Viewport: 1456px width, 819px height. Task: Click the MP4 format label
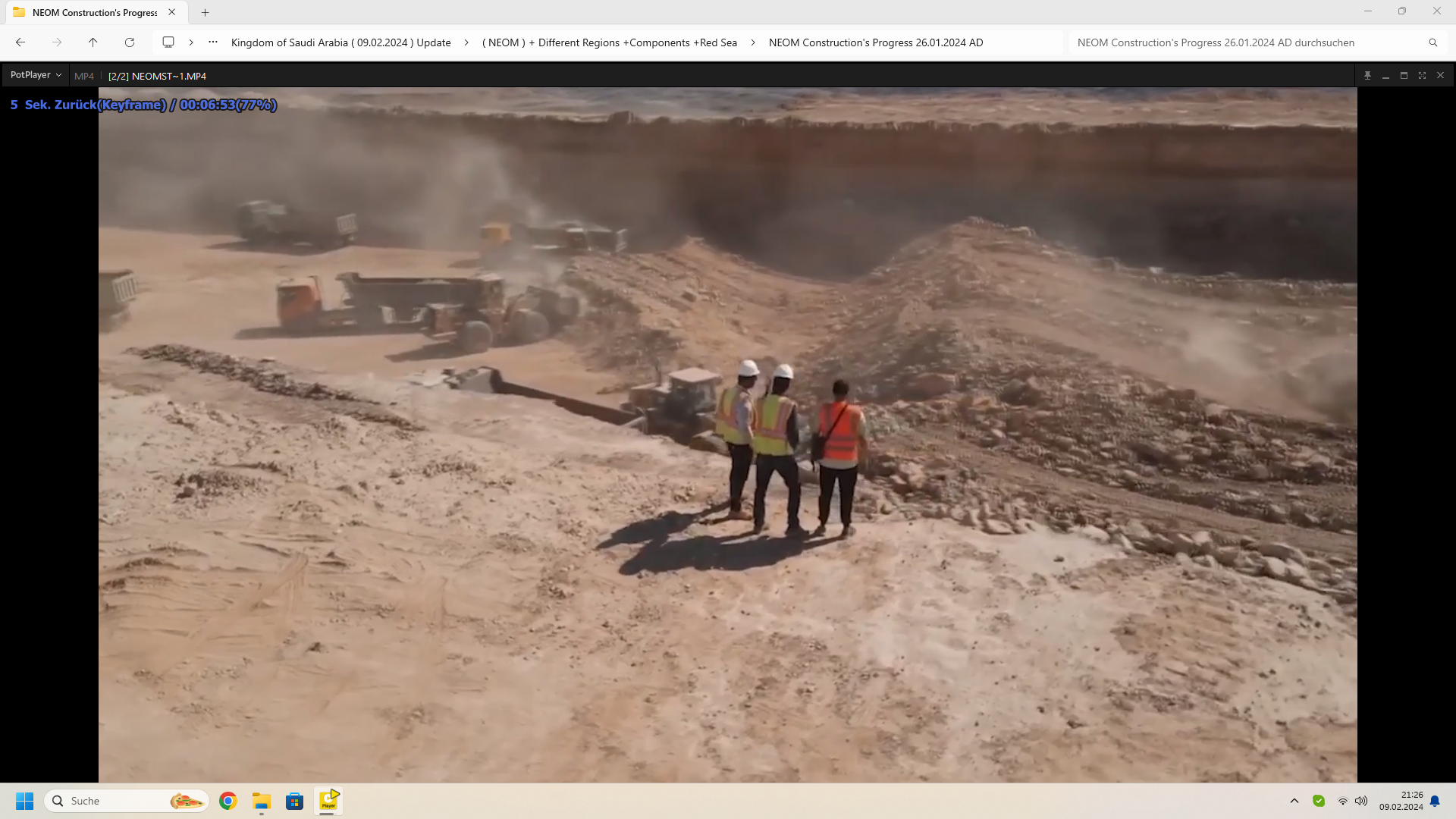pyautogui.click(x=84, y=76)
